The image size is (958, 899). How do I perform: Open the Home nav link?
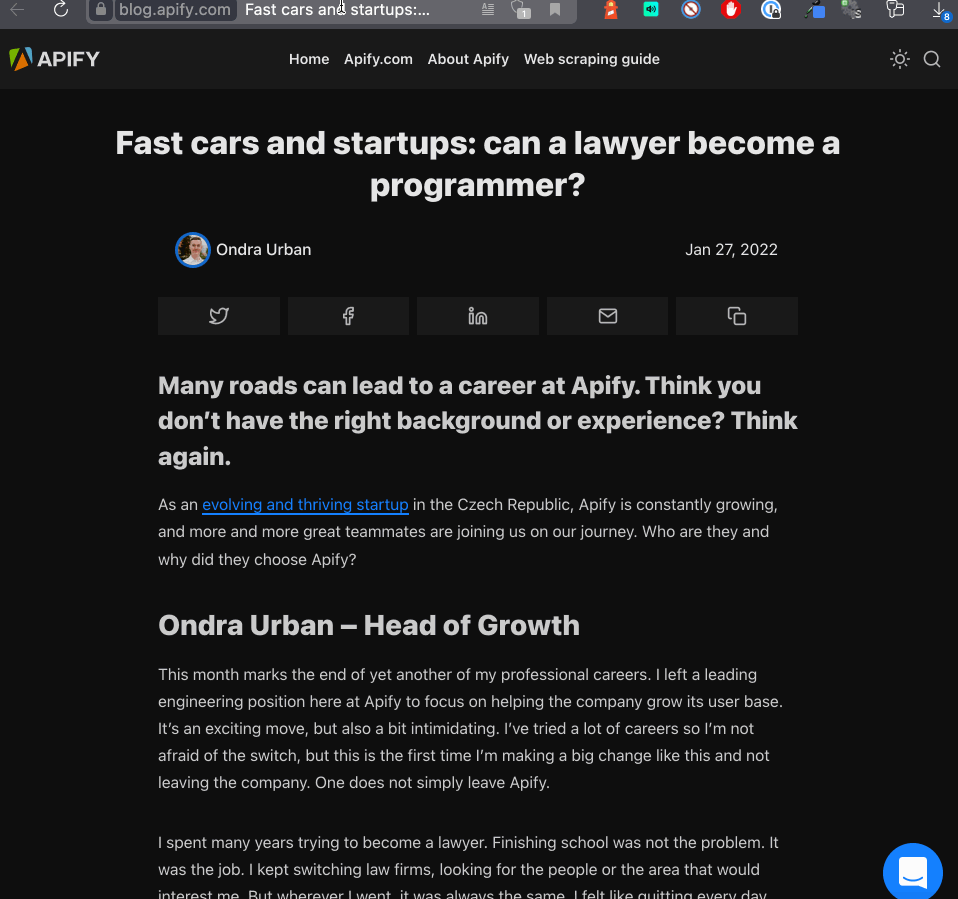coord(309,59)
